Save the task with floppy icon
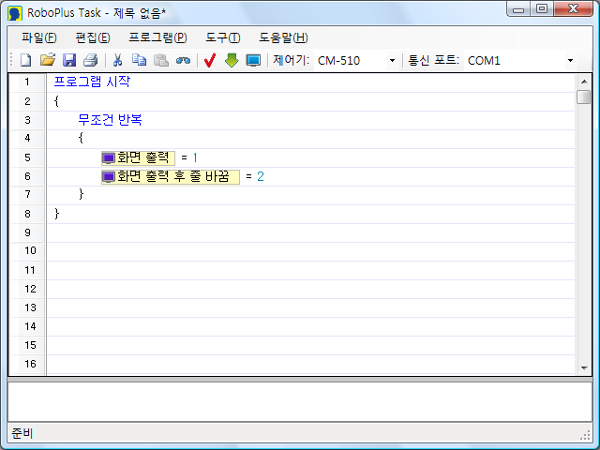Viewport: 600px width, 450px height. pyautogui.click(x=69, y=61)
